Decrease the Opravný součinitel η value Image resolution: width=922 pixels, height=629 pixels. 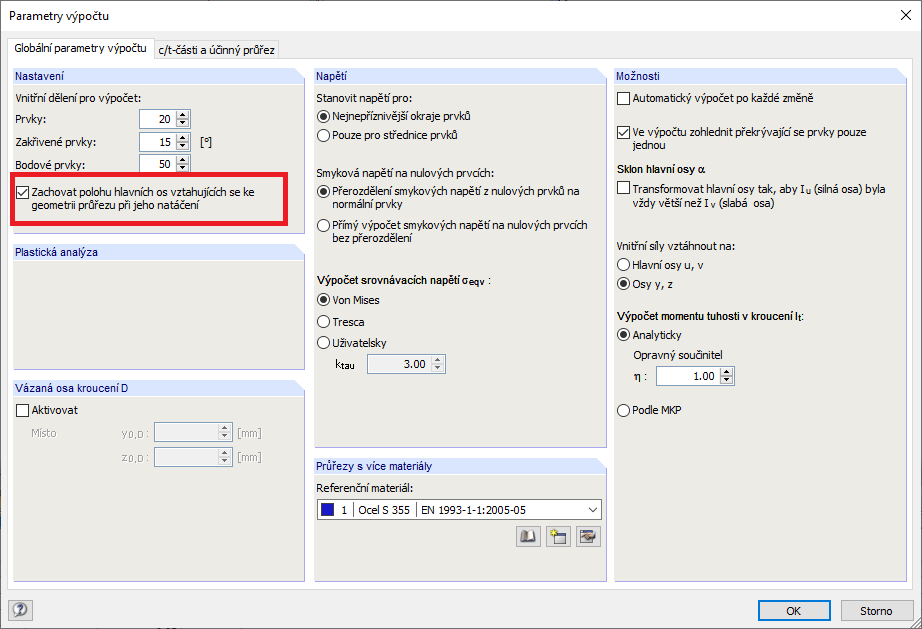click(727, 380)
